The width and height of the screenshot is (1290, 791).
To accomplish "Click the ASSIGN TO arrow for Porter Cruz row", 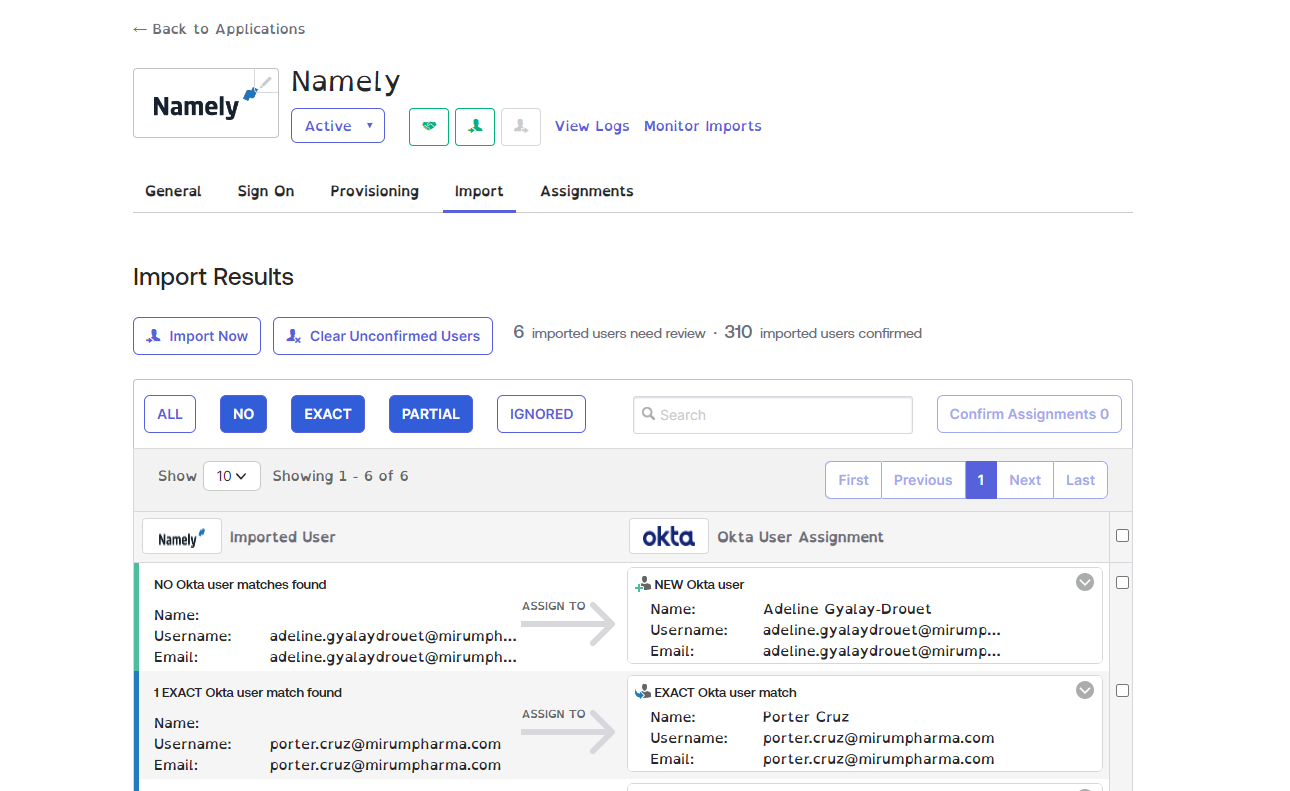I will (567, 730).
